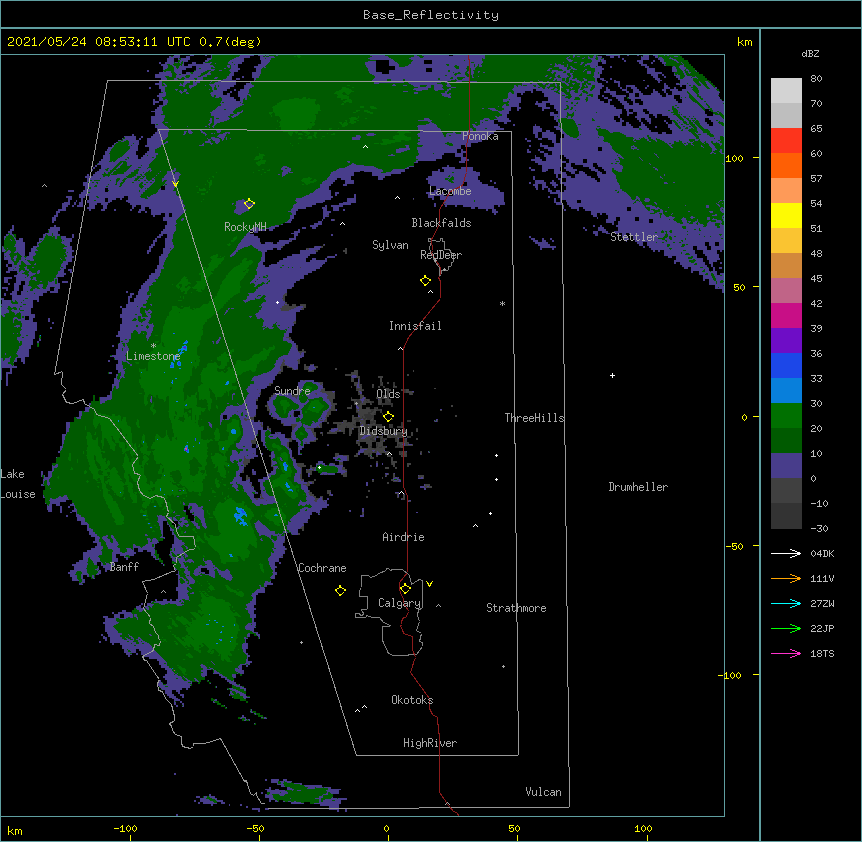Click the Ponoka label

pyautogui.click(x=480, y=136)
